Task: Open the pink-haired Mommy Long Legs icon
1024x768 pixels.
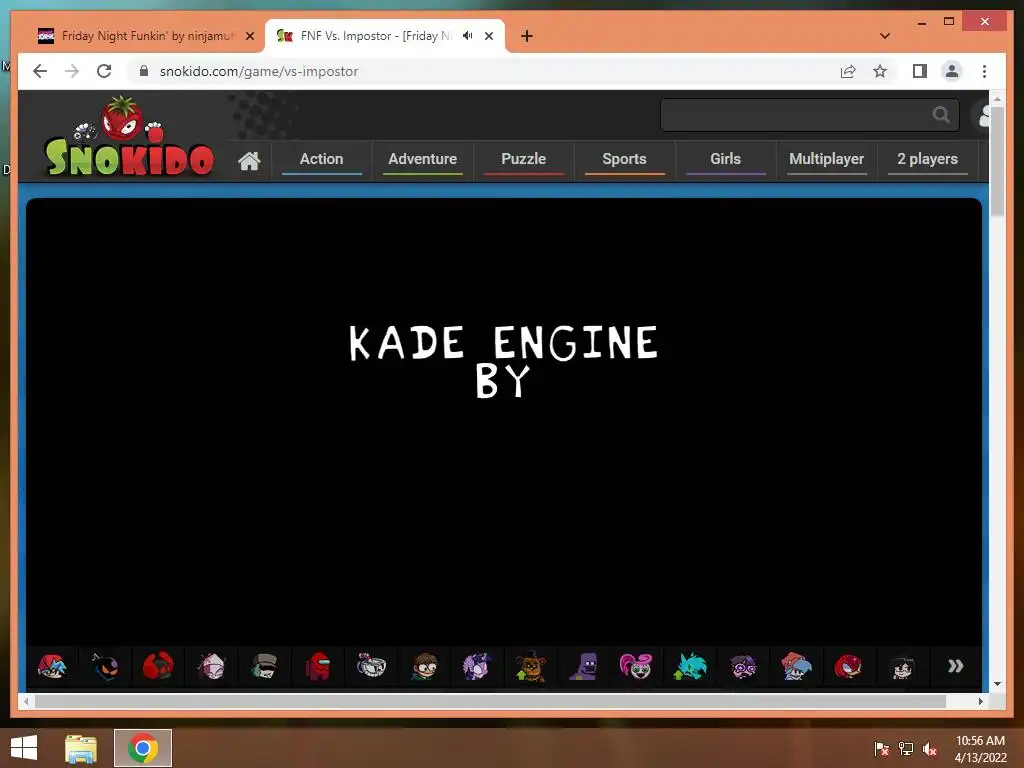Action: point(636,667)
